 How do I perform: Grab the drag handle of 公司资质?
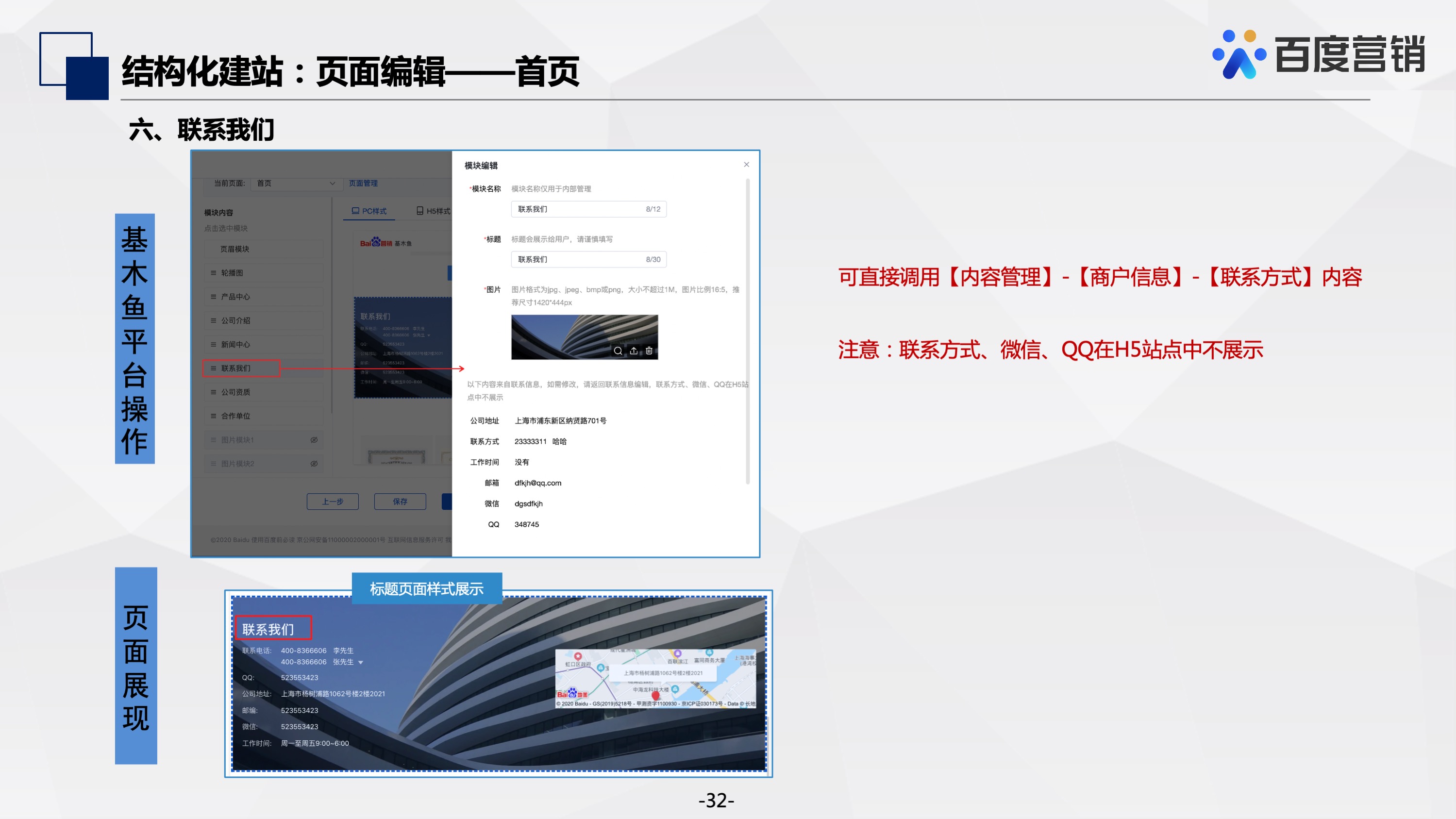click(x=213, y=392)
